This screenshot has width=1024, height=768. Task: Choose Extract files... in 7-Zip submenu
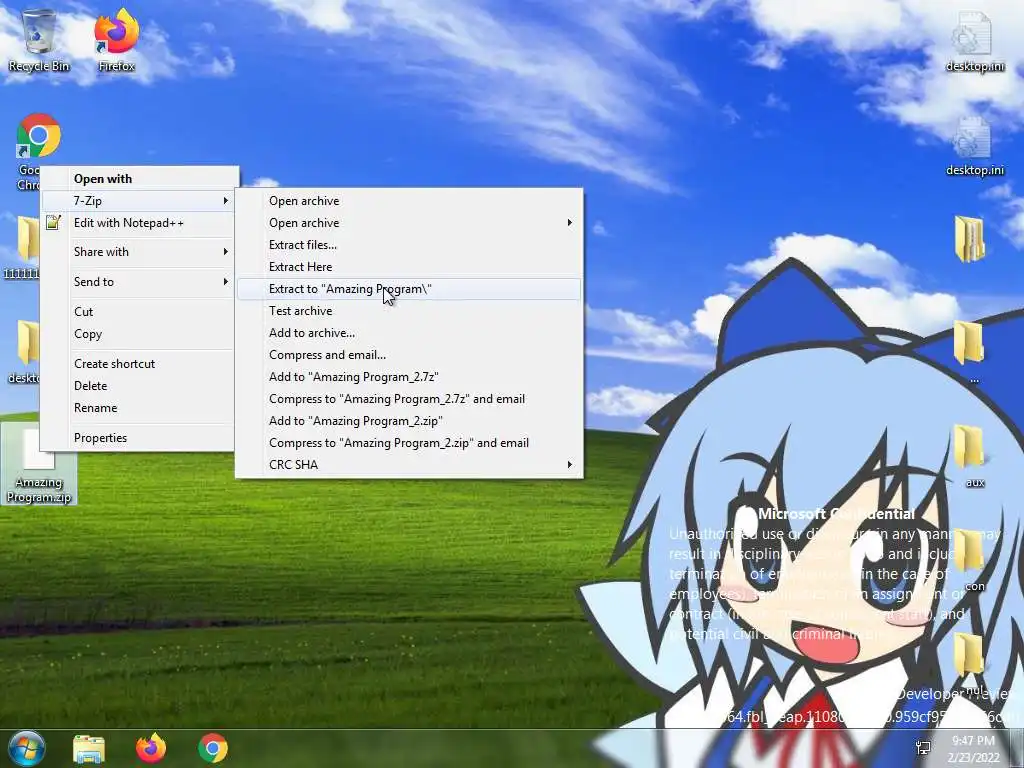pyautogui.click(x=409, y=246)
